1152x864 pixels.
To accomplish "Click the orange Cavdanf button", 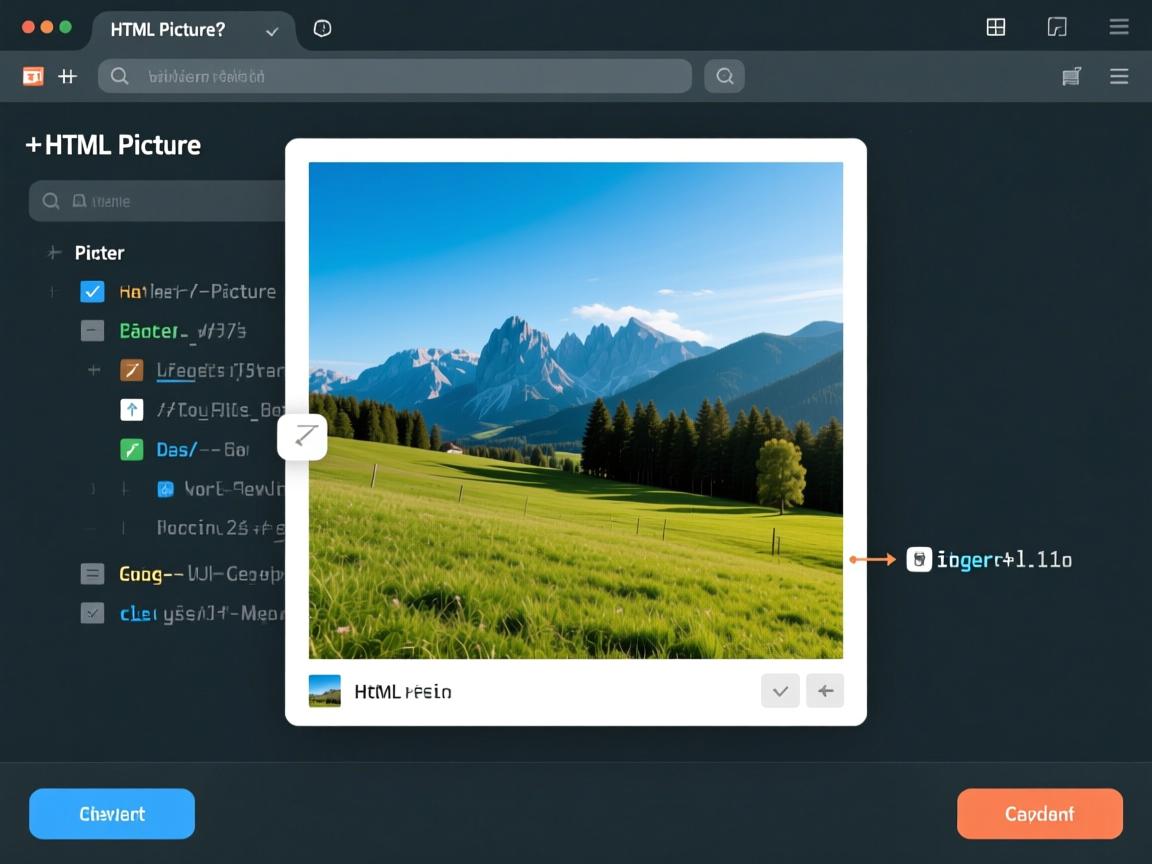I will click(x=1039, y=814).
